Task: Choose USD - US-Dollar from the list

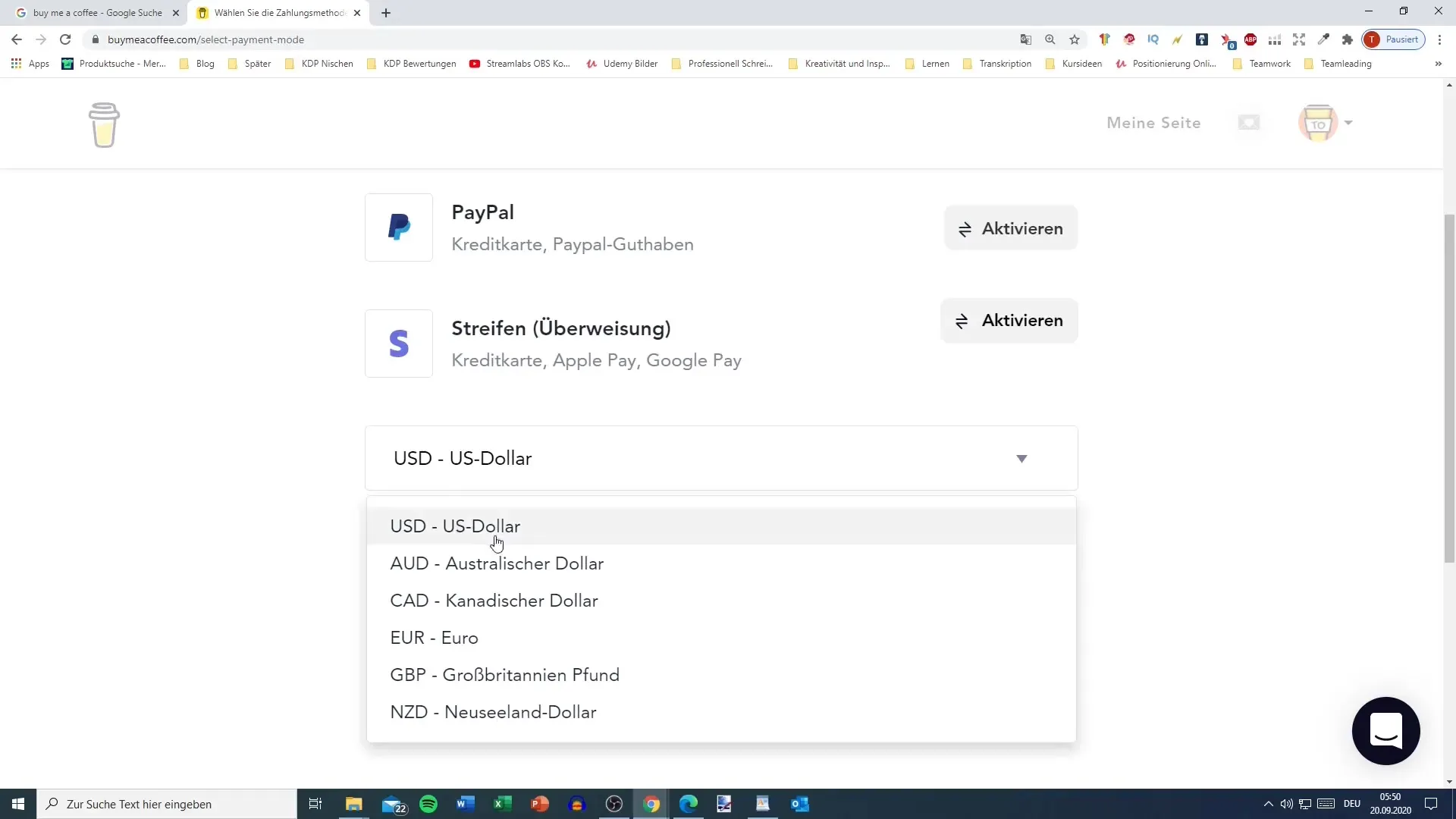Action: pos(721,526)
